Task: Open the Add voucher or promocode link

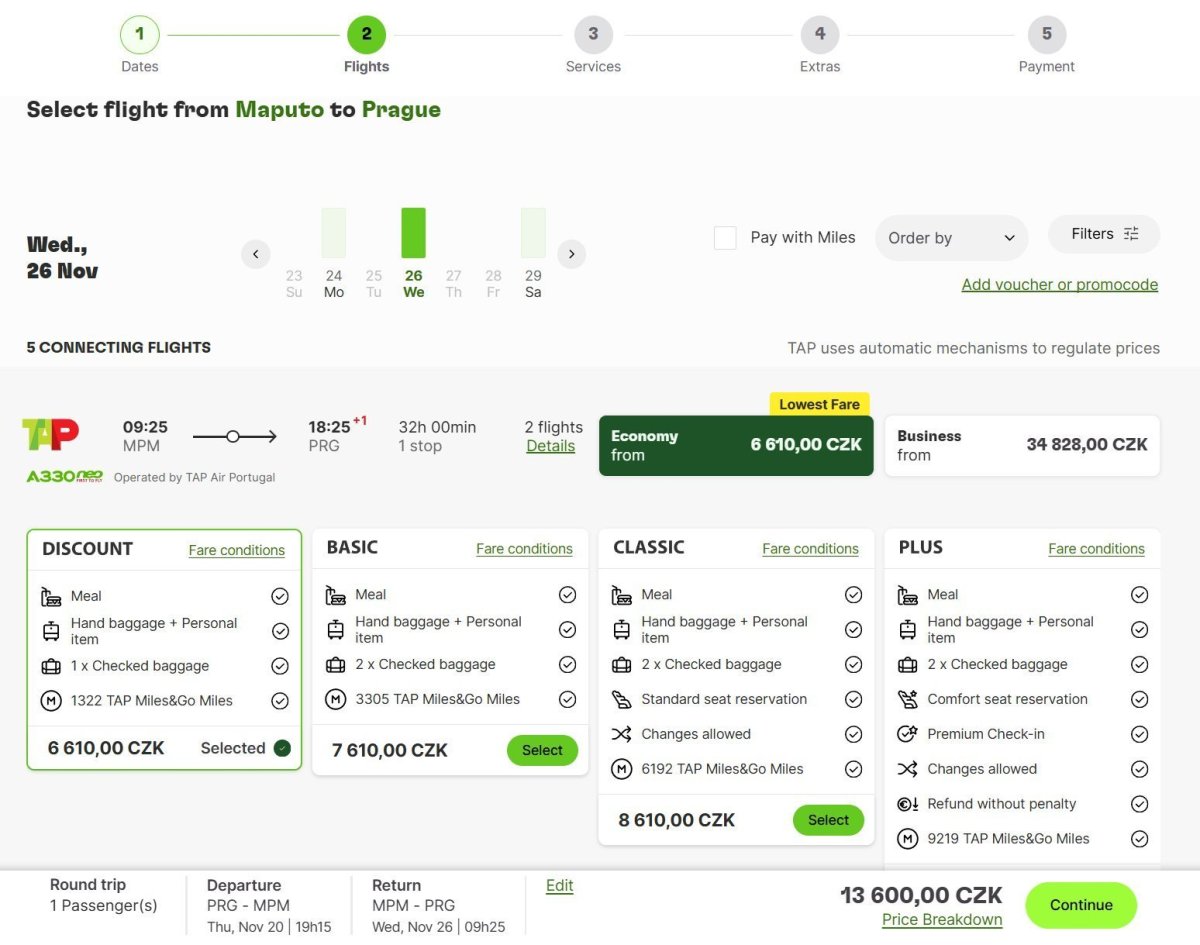Action: [1059, 285]
